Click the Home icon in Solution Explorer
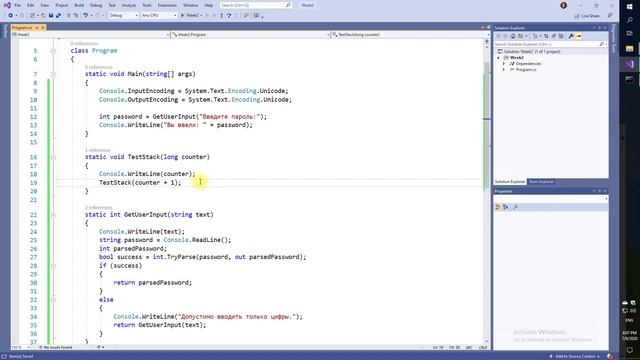 (x=513, y=36)
